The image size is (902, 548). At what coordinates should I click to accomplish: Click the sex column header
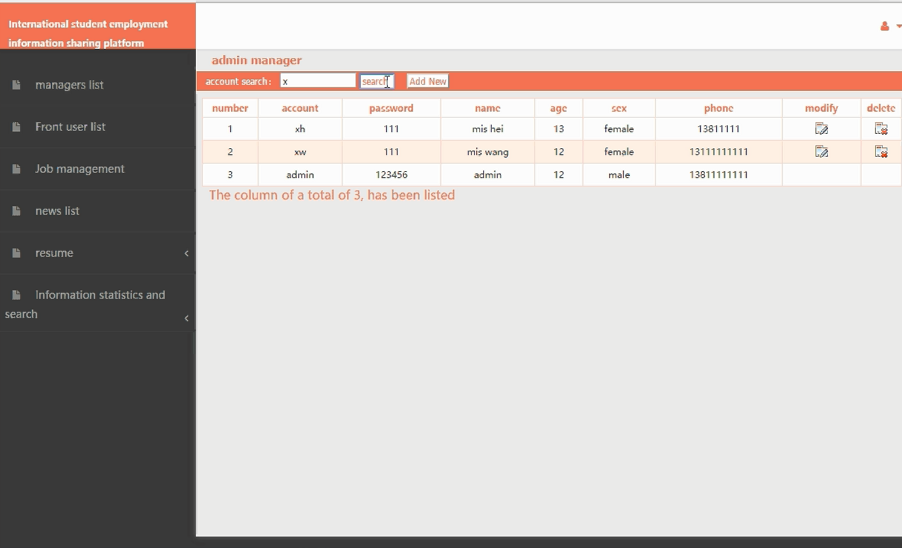619,108
